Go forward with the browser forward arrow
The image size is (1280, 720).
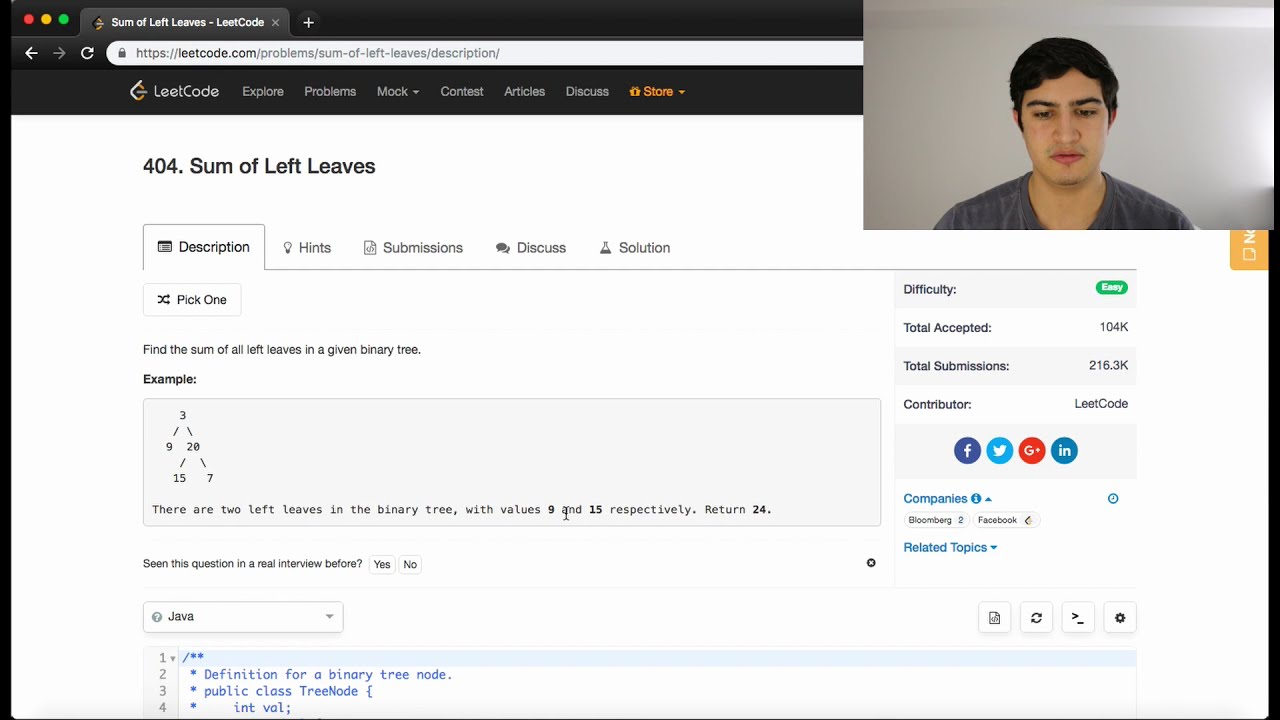coord(59,53)
